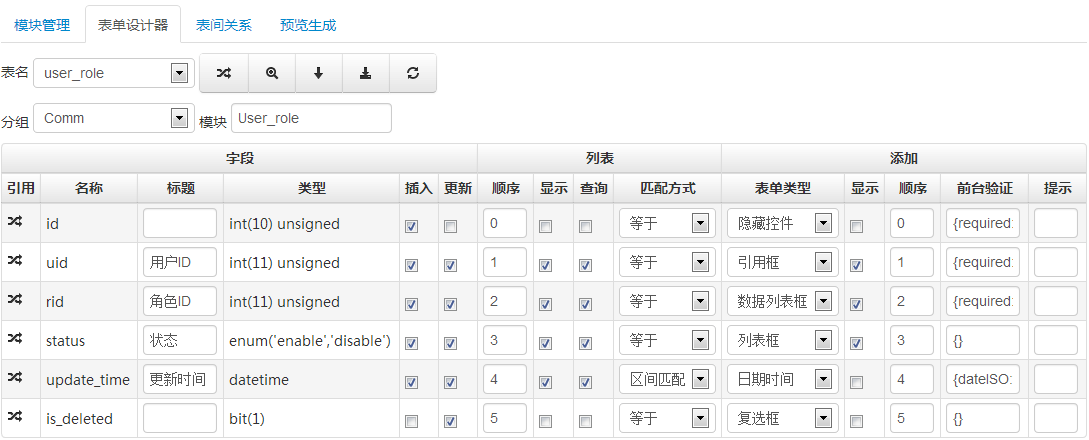Toggle the update checkbox for the id field
The height and width of the screenshot is (440, 1089).
click(451, 227)
